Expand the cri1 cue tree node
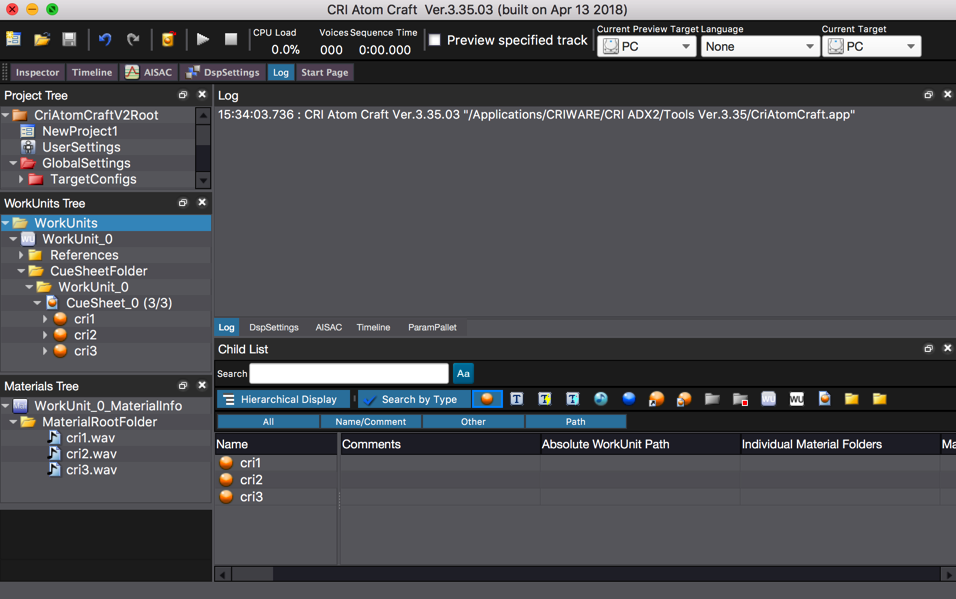The image size is (956, 599). pyautogui.click(x=45, y=319)
